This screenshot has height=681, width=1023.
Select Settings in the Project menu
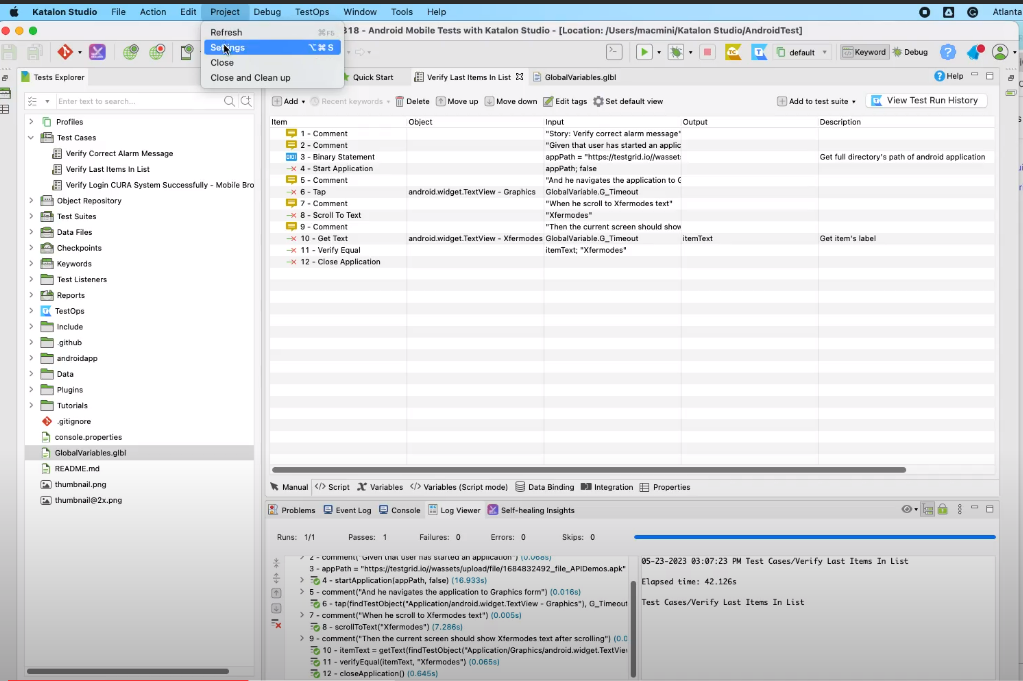click(x=272, y=48)
